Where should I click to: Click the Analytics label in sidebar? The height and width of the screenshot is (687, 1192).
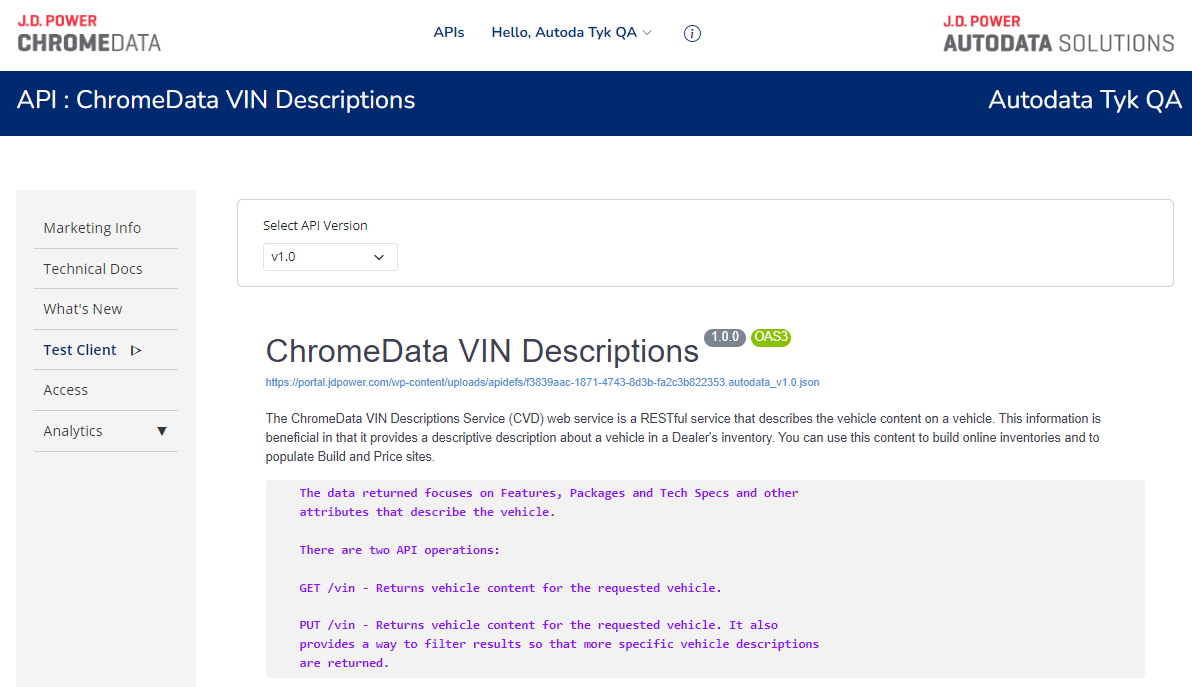(x=73, y=431)
